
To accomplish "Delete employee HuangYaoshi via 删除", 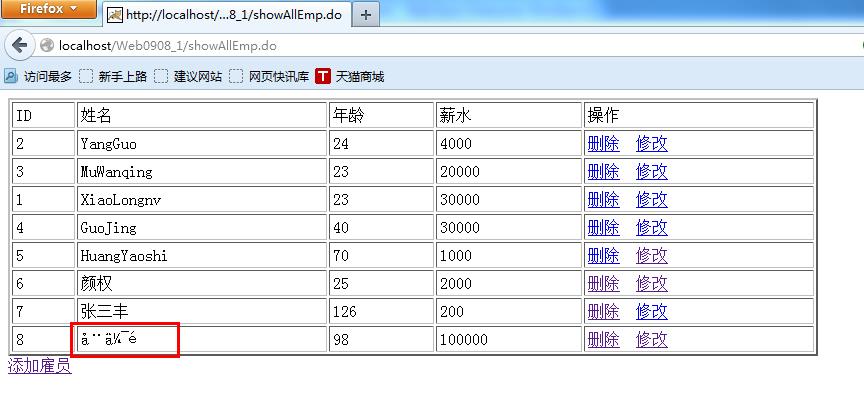I will [x=603, y=256].
